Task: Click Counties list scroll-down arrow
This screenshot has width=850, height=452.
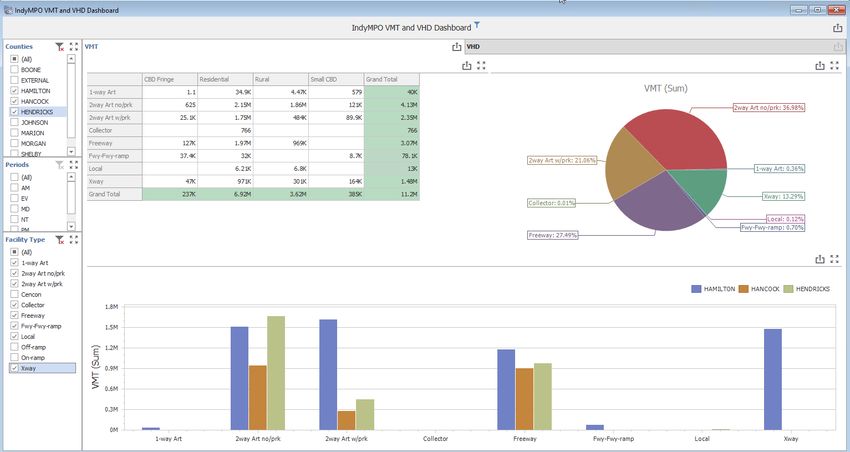Action: [71, 152]
